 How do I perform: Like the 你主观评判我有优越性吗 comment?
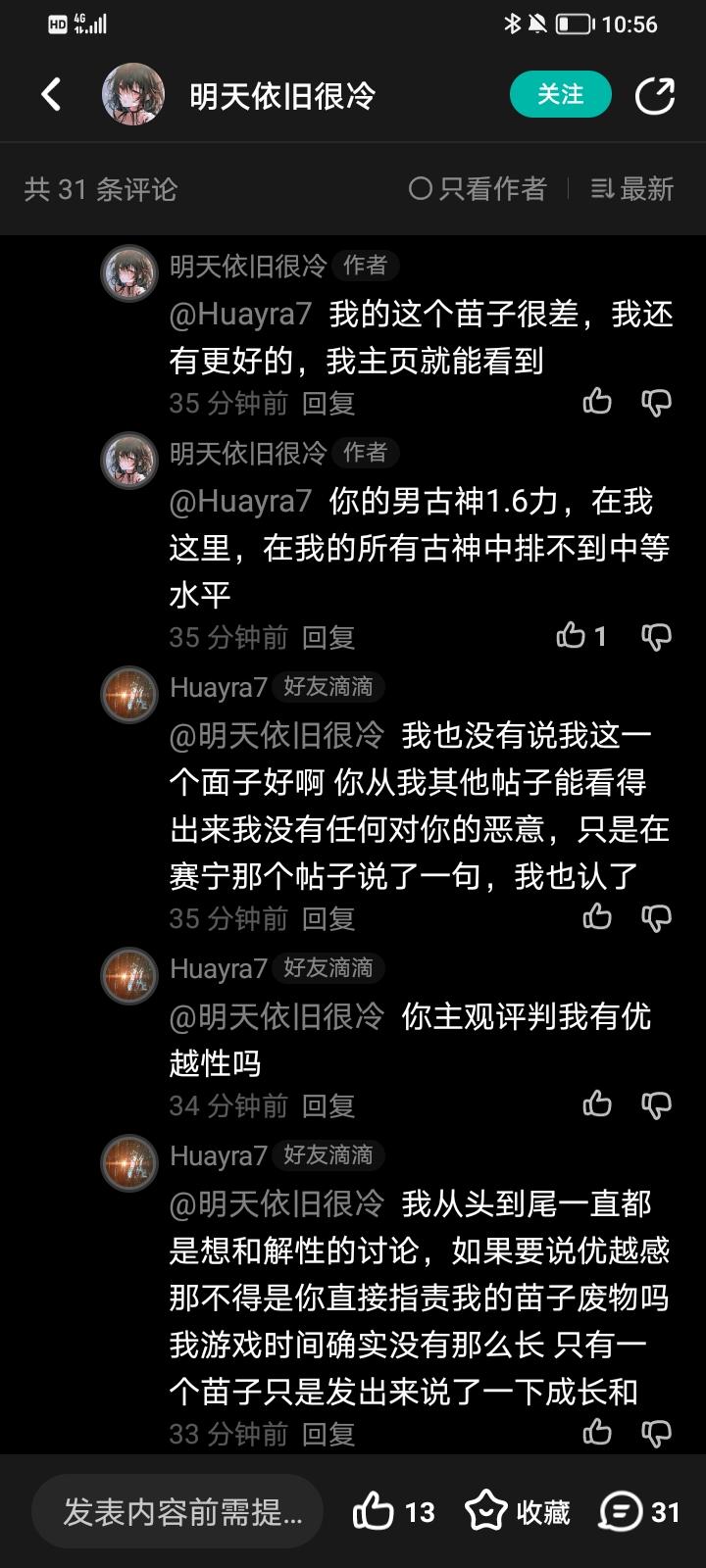click(597, 1105)
